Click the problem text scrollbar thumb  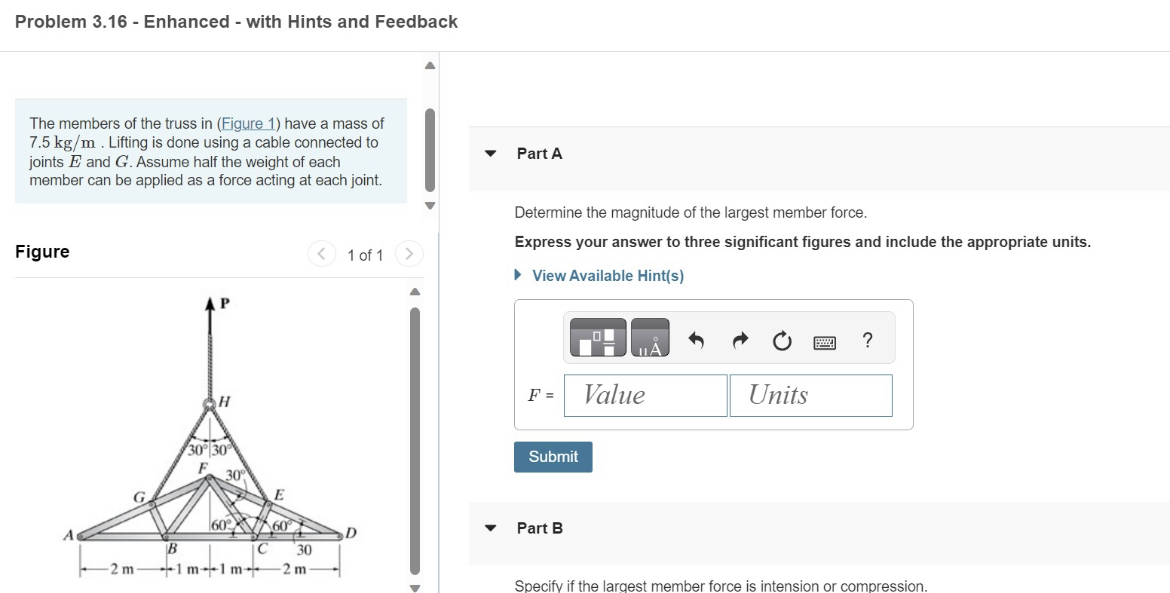point(429,150)
